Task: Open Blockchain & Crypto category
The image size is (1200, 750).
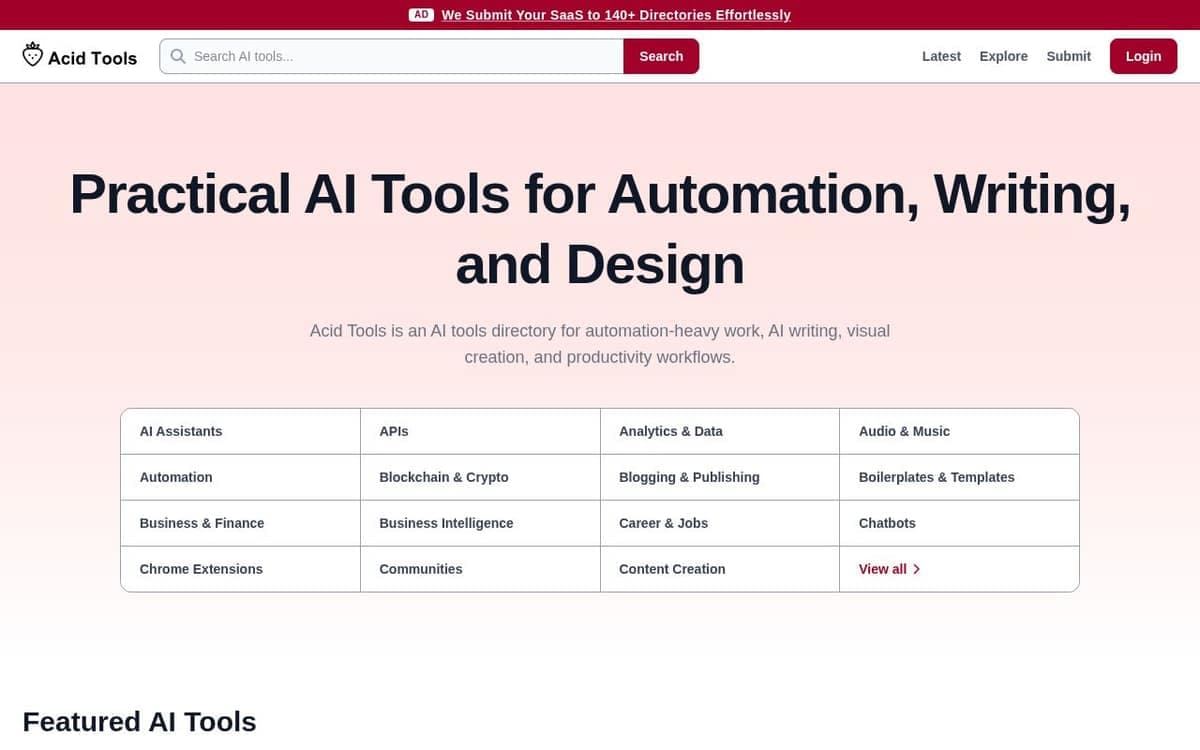Action: click(480, 477)
